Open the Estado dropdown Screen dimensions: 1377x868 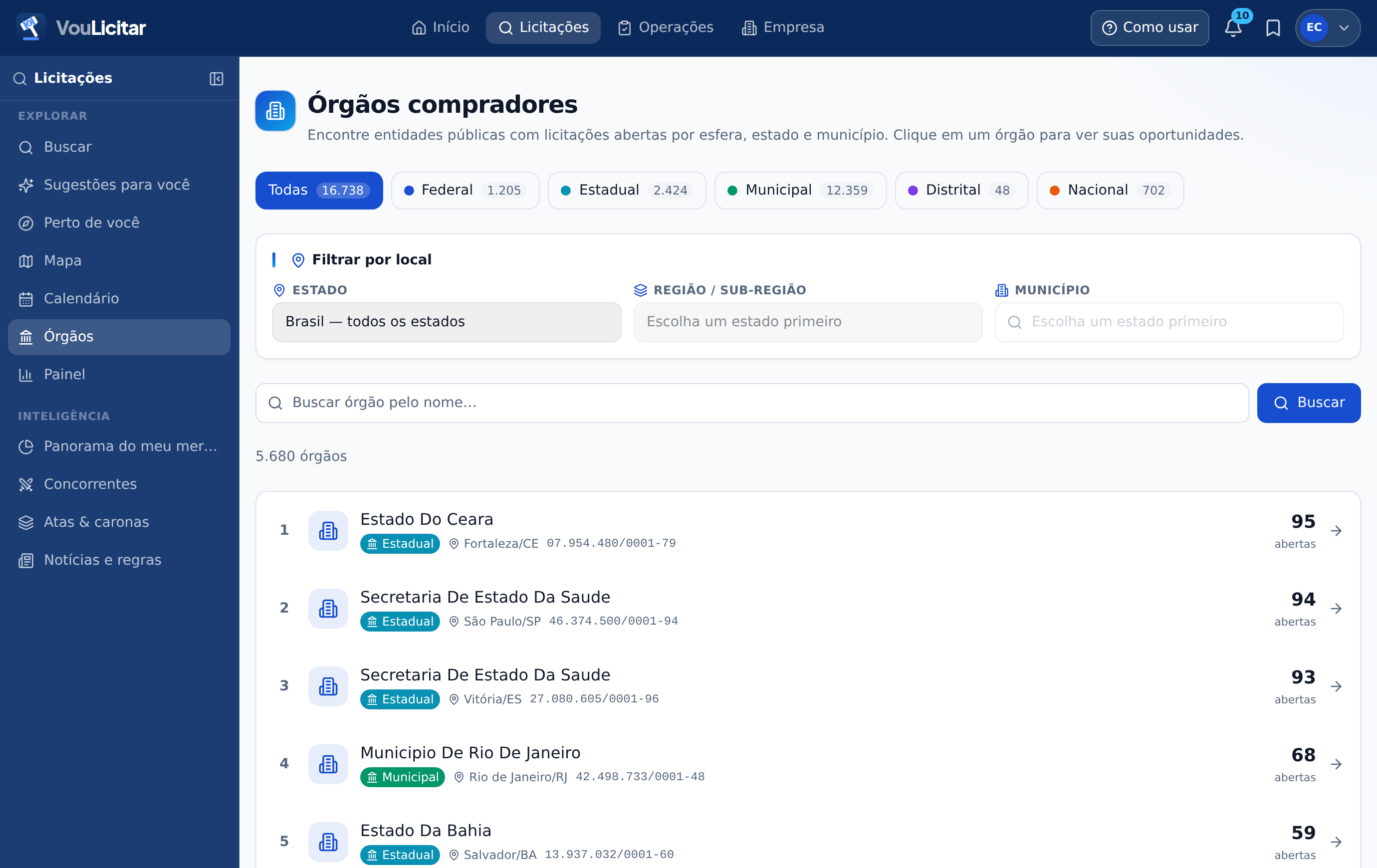pos(447,322)
